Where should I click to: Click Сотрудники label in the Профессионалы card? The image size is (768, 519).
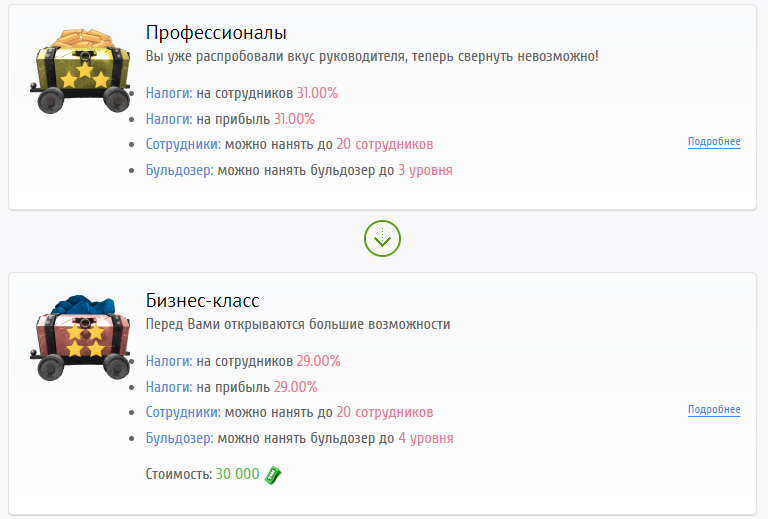tap(183, 144)
